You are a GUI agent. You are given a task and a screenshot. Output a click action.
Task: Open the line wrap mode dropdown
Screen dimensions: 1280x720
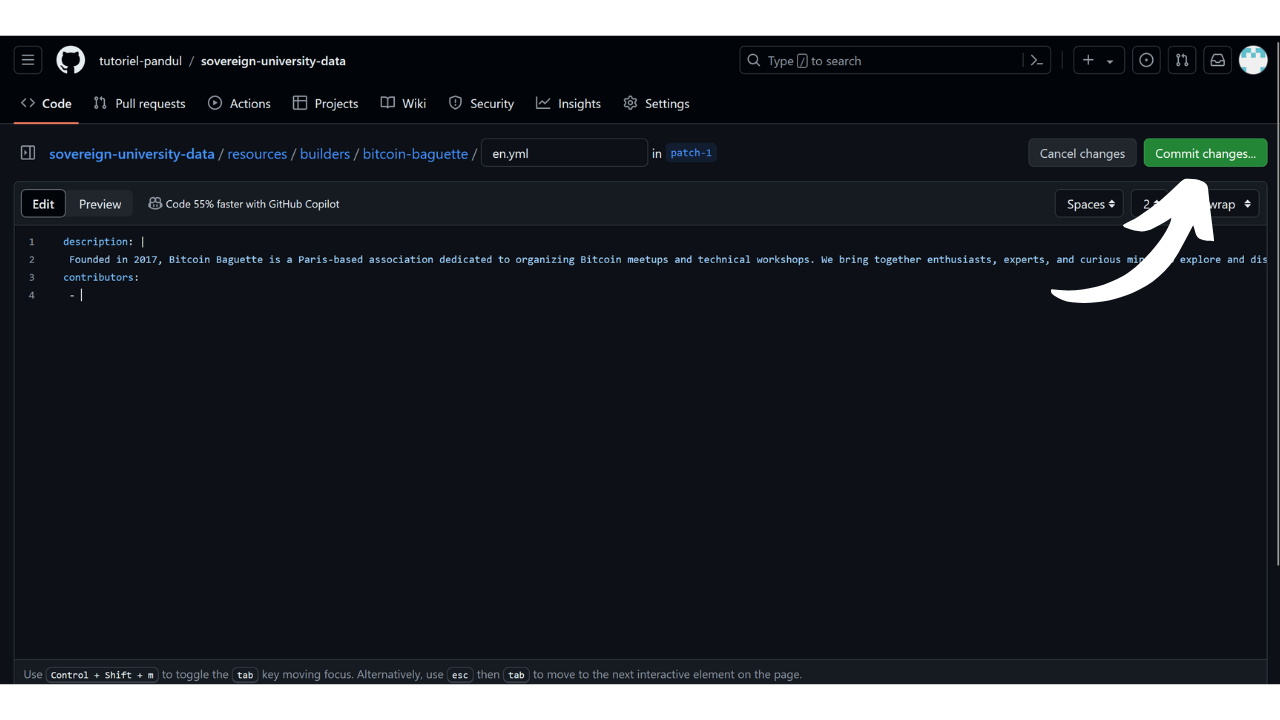pyautogui.click(x=1230, y=204)
